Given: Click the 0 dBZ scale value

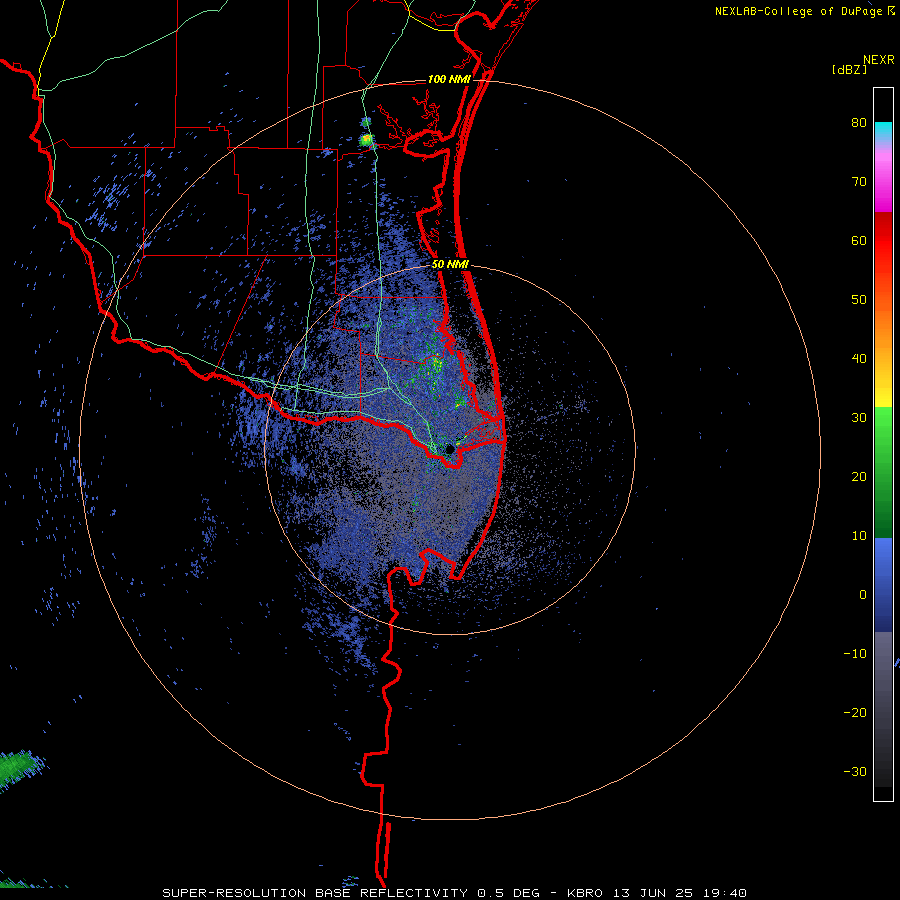Looking at the screenshot, I should 863,595.
